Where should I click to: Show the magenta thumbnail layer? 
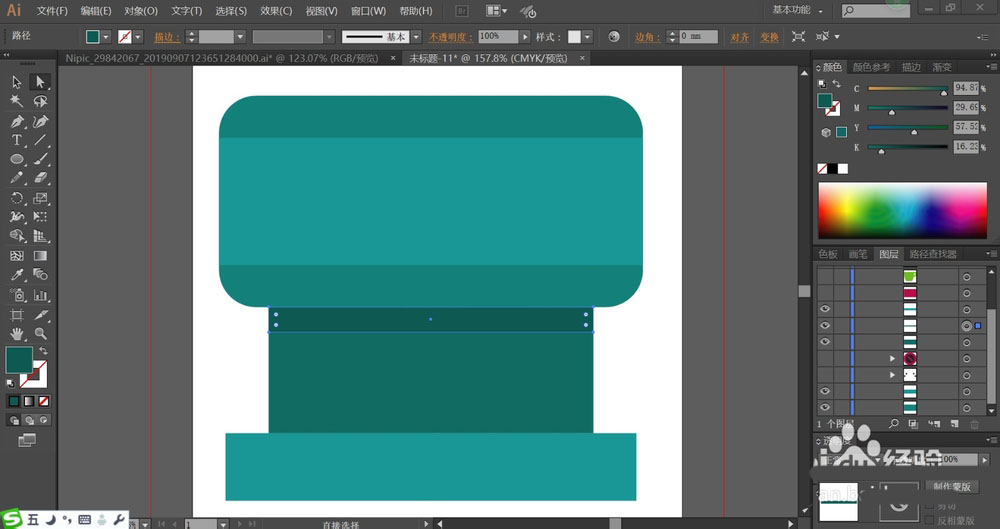825,293
